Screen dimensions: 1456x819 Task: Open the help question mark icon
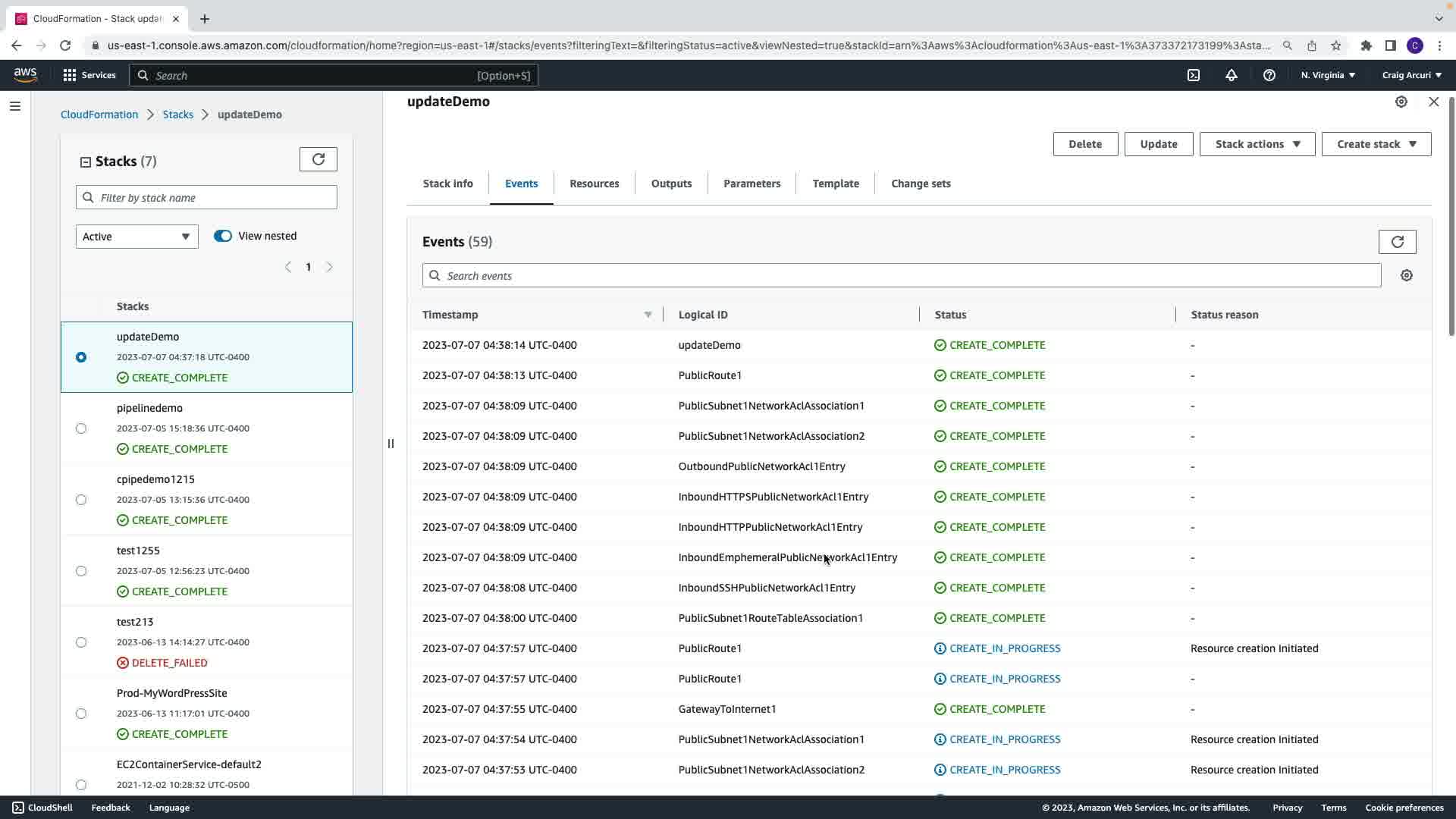coord(1269,75)
